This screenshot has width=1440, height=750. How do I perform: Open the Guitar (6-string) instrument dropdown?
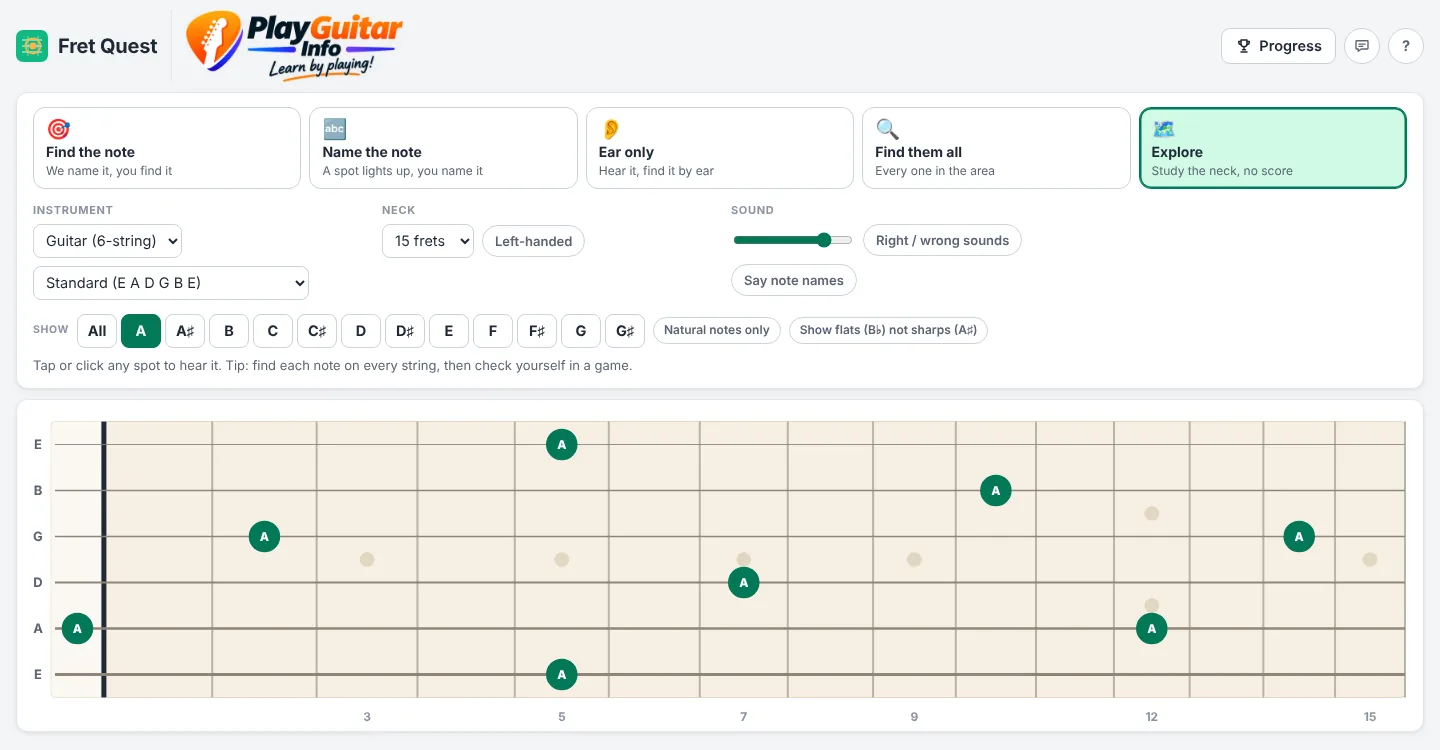coord(108,241)
